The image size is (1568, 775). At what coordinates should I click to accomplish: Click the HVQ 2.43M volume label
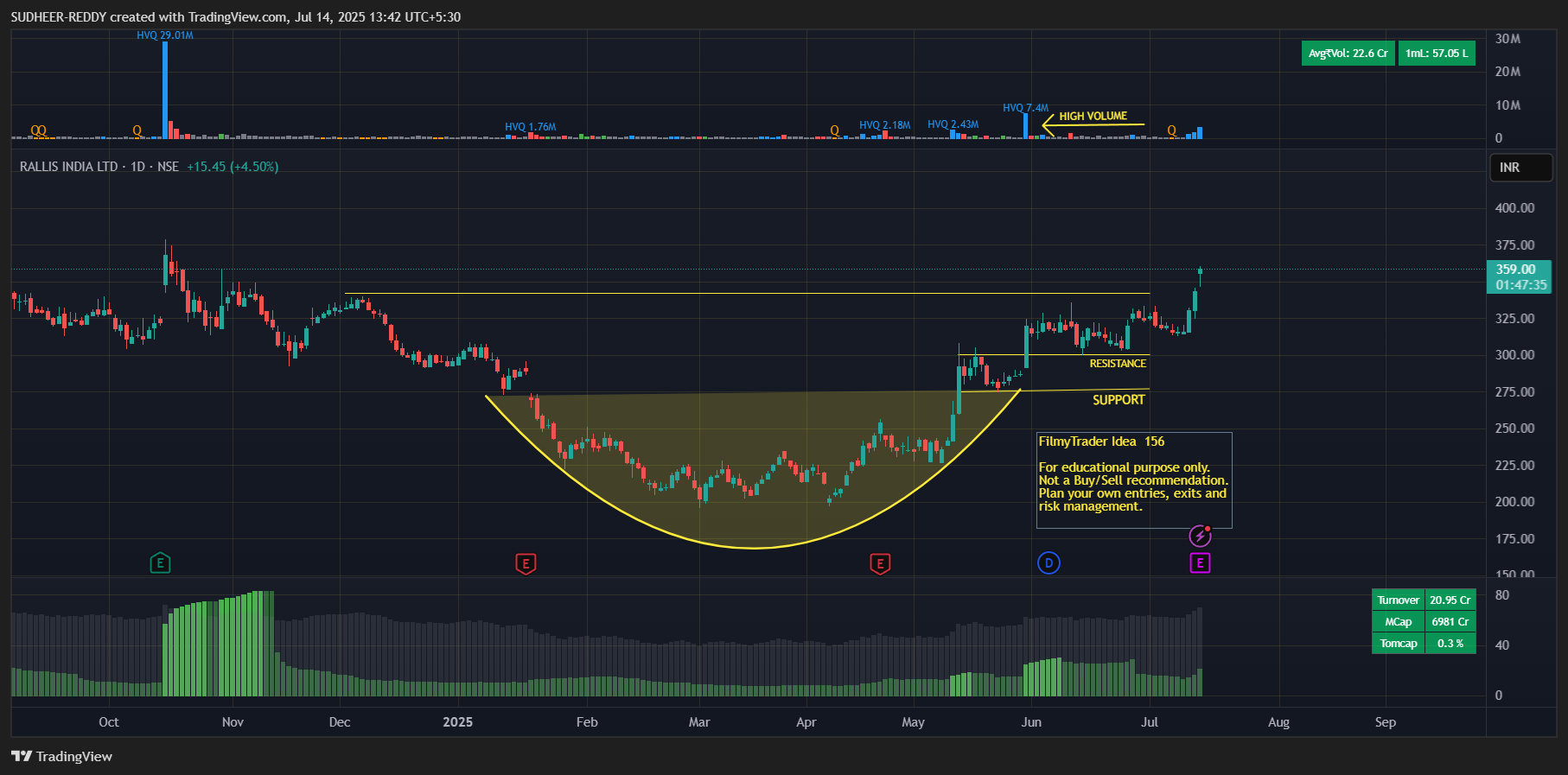click(953, 124)
